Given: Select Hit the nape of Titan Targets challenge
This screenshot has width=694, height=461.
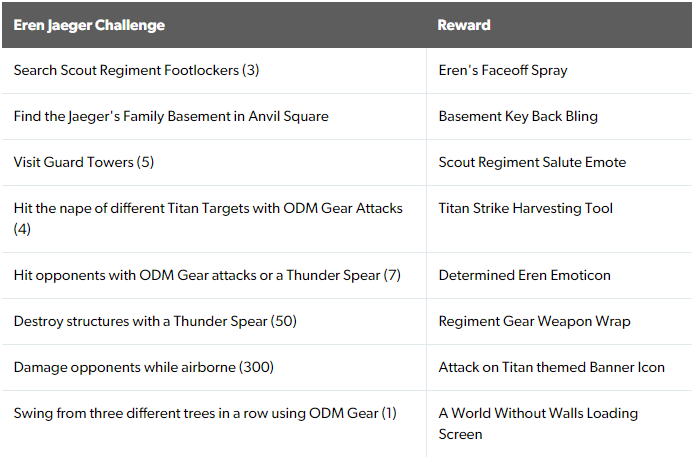Looking at the screenshot, I should tap(208, 219).
